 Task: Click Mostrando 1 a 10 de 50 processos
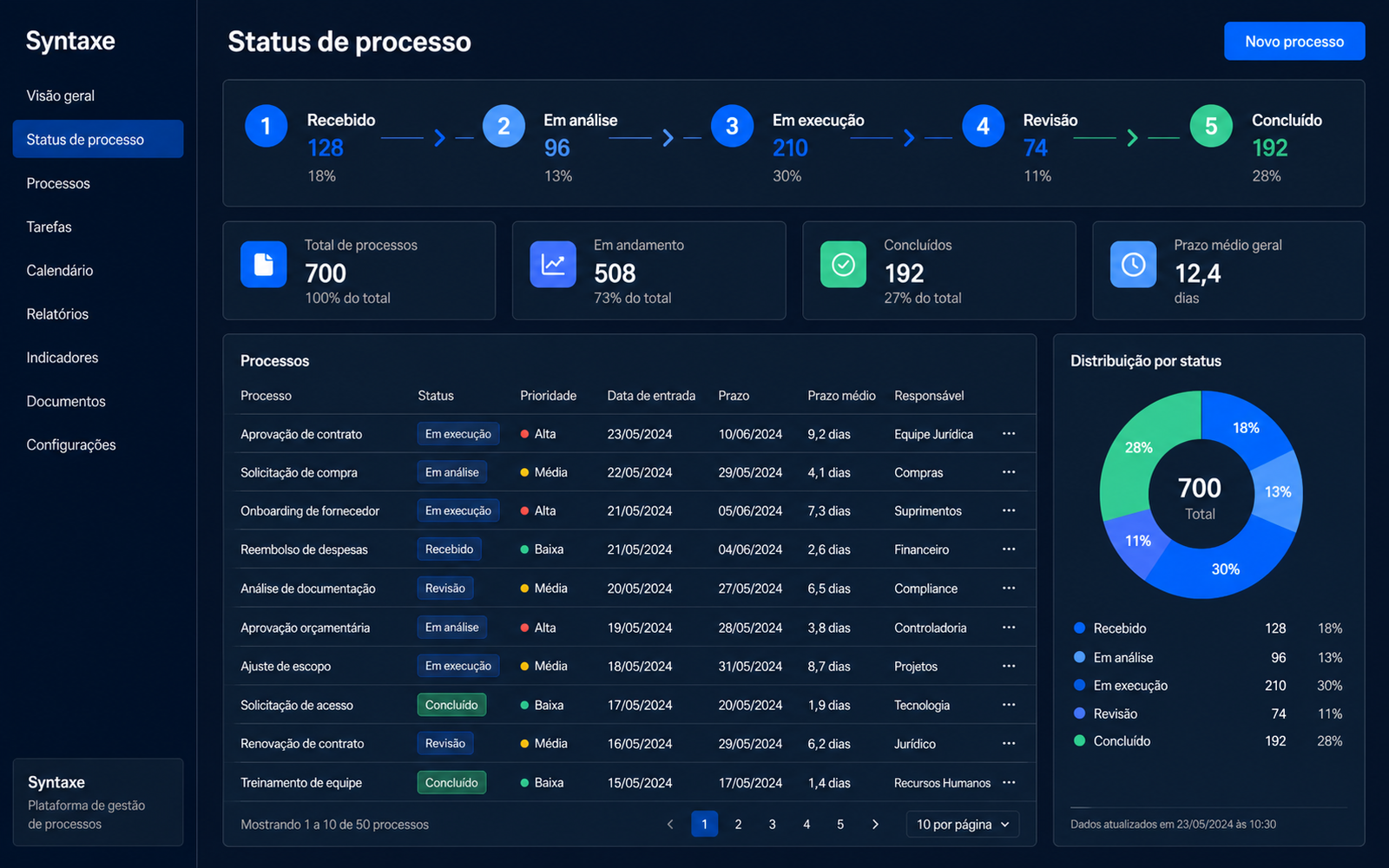pos(334,824)
